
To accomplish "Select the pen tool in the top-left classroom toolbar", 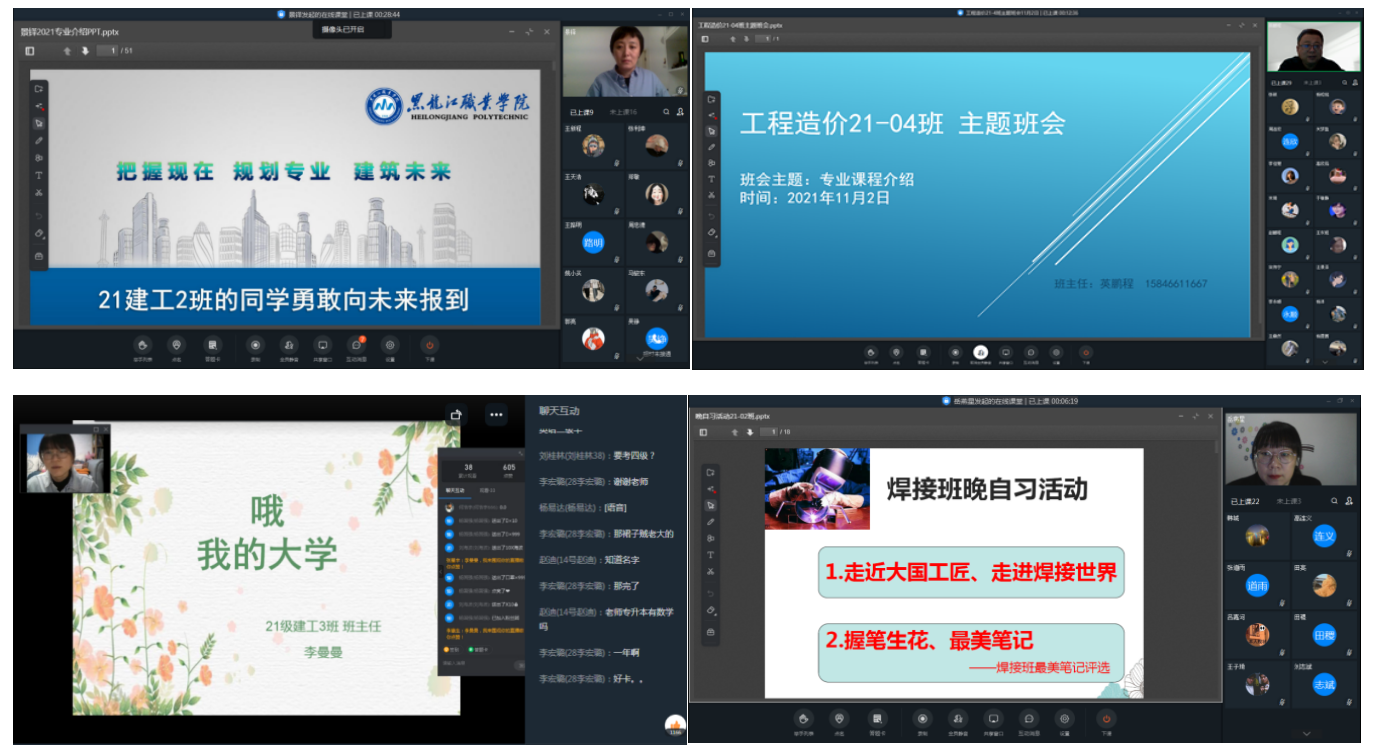I will tap(39, 140).
